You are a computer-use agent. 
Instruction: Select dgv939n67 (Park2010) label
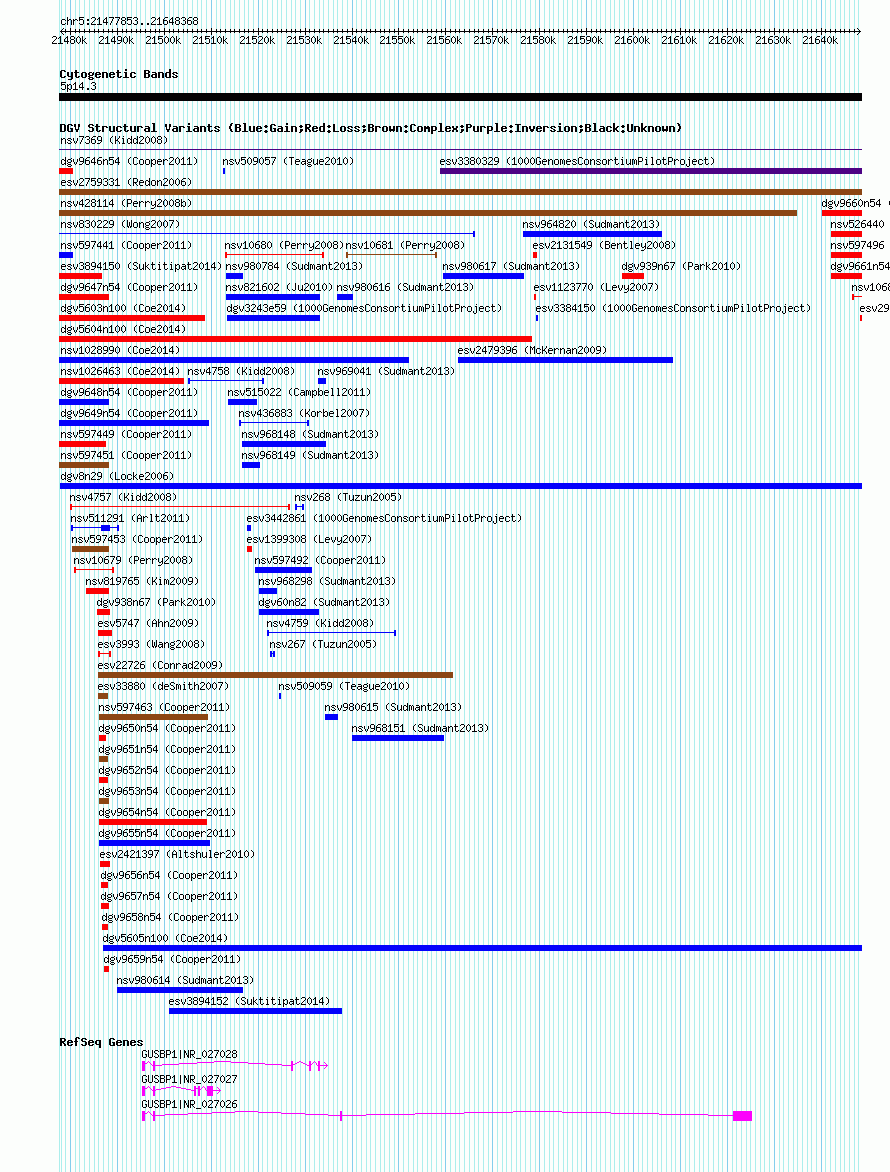pos(682,266)
